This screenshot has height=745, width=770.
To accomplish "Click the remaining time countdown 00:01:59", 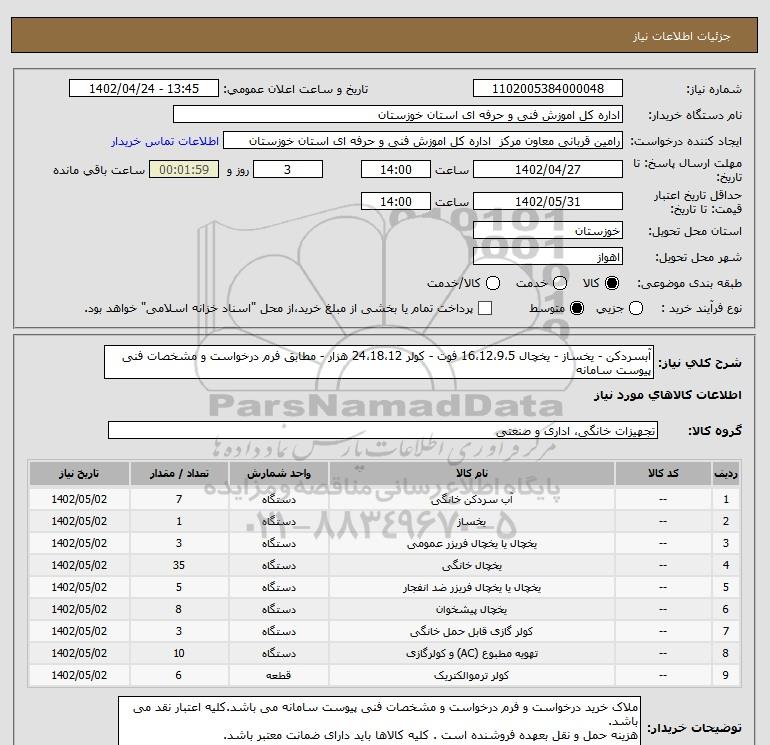I will [184, 169].
